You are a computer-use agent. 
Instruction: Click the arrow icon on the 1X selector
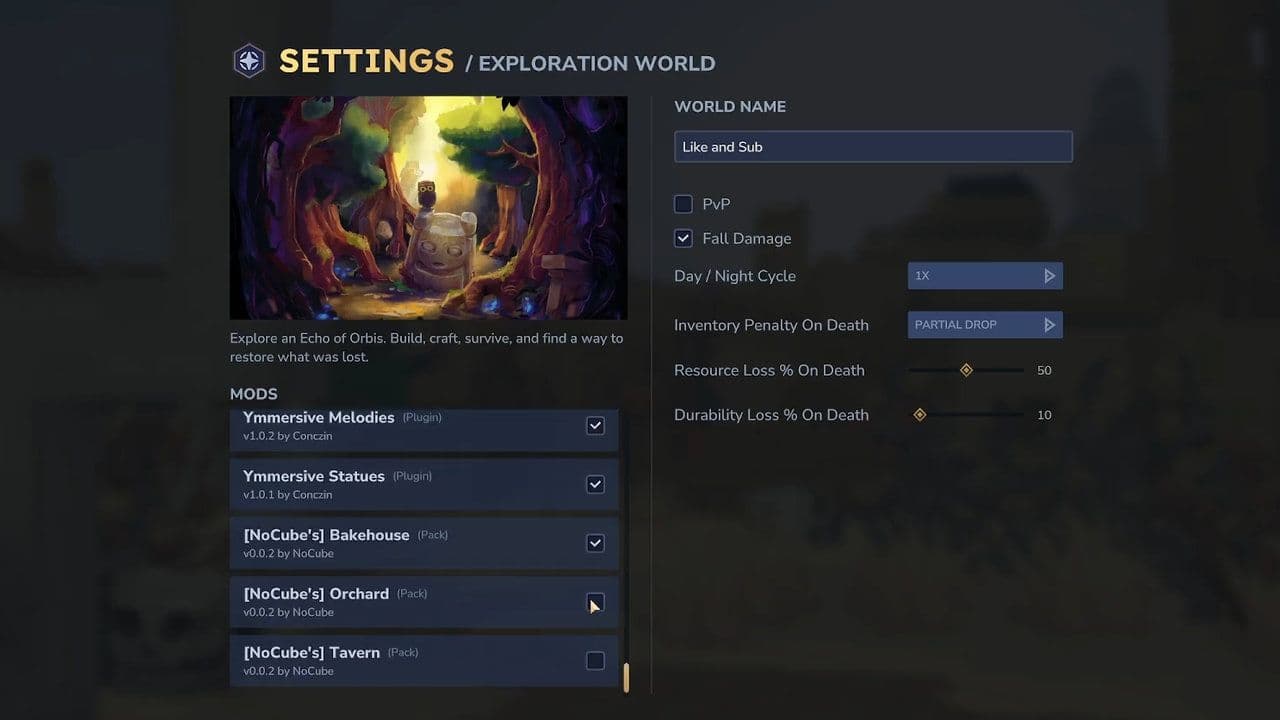coord(1049,276)
